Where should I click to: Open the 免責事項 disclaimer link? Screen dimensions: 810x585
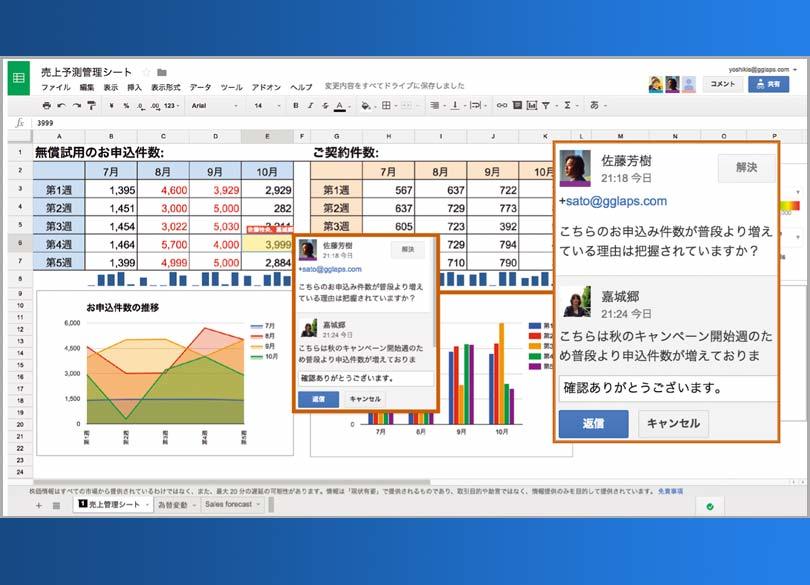(x=669, y=491)
